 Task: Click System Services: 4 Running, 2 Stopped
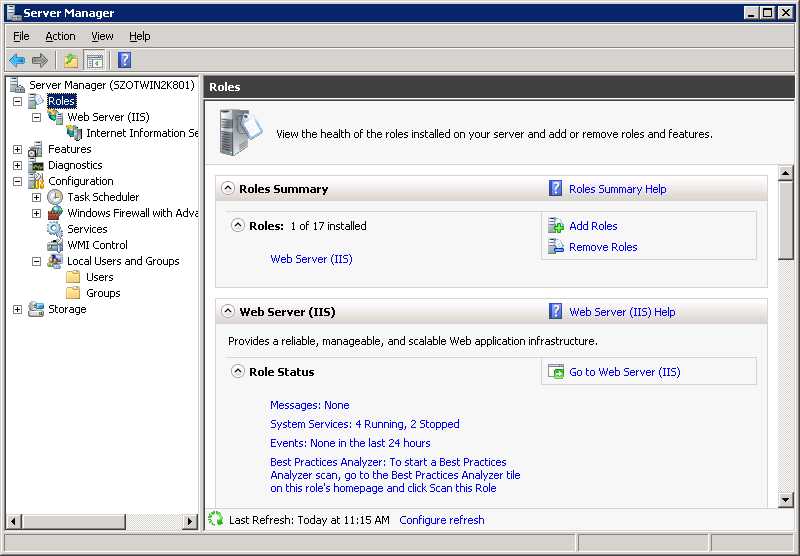pyautogui.click(x=365, y=424)
